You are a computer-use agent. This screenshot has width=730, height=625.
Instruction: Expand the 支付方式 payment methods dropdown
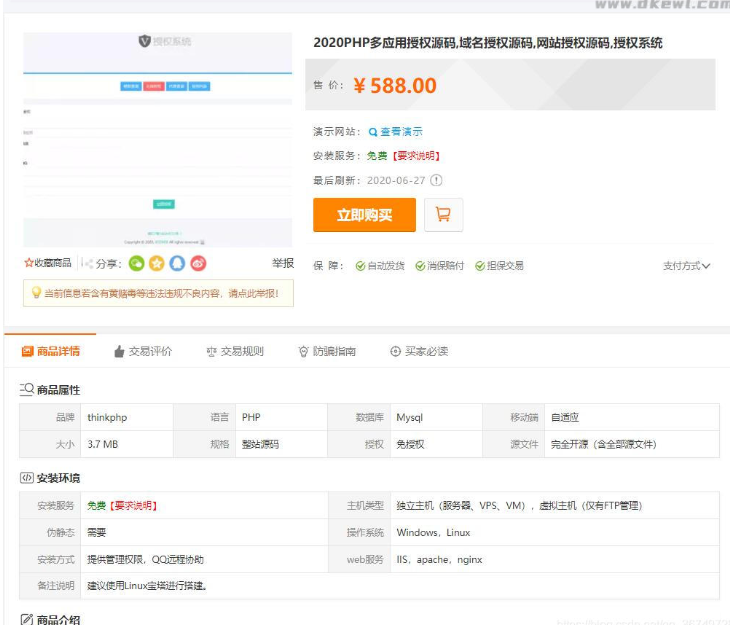click(686, 266)
